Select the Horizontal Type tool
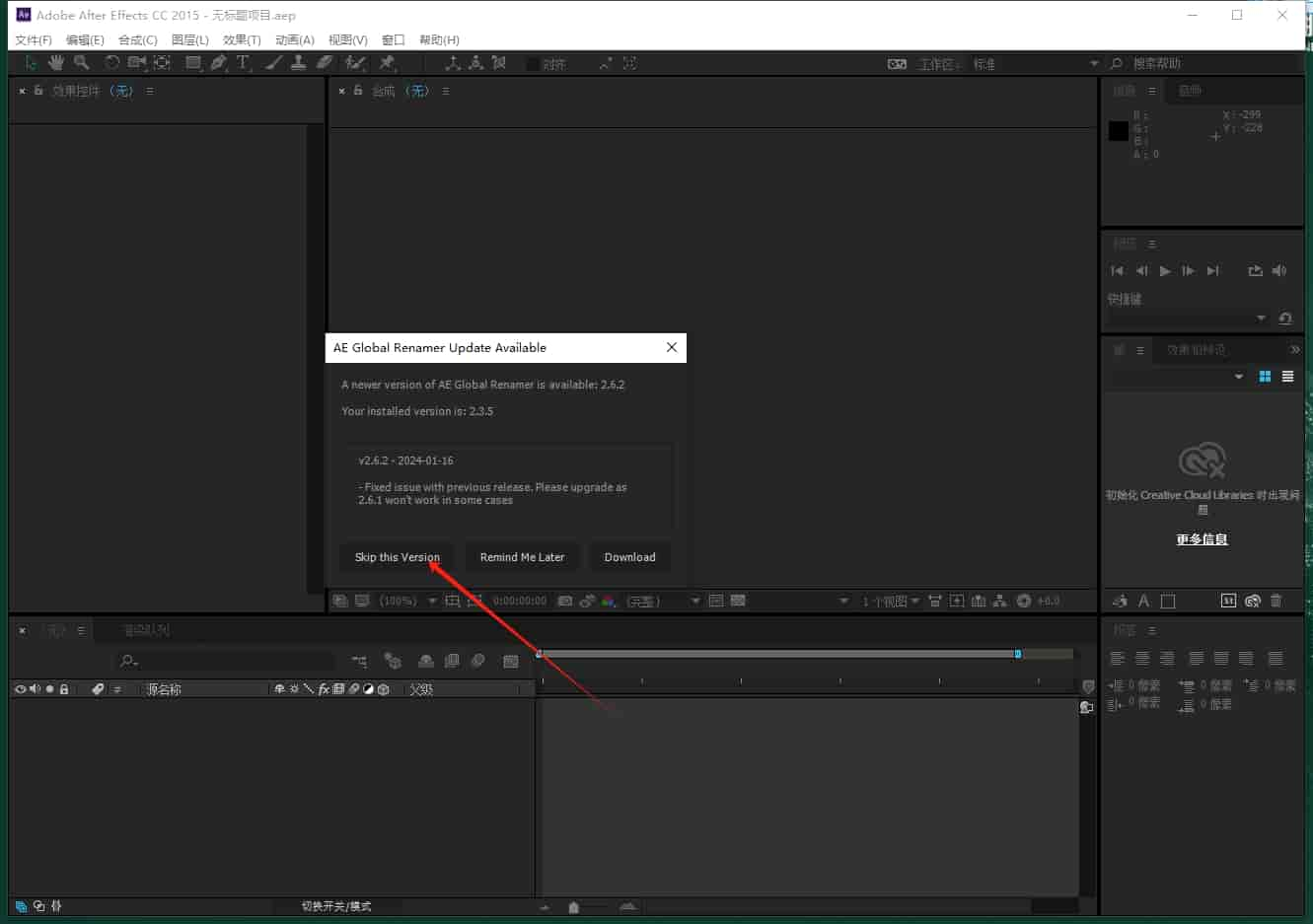Viewport: 1313px width, 924px height. coord(243,63)
